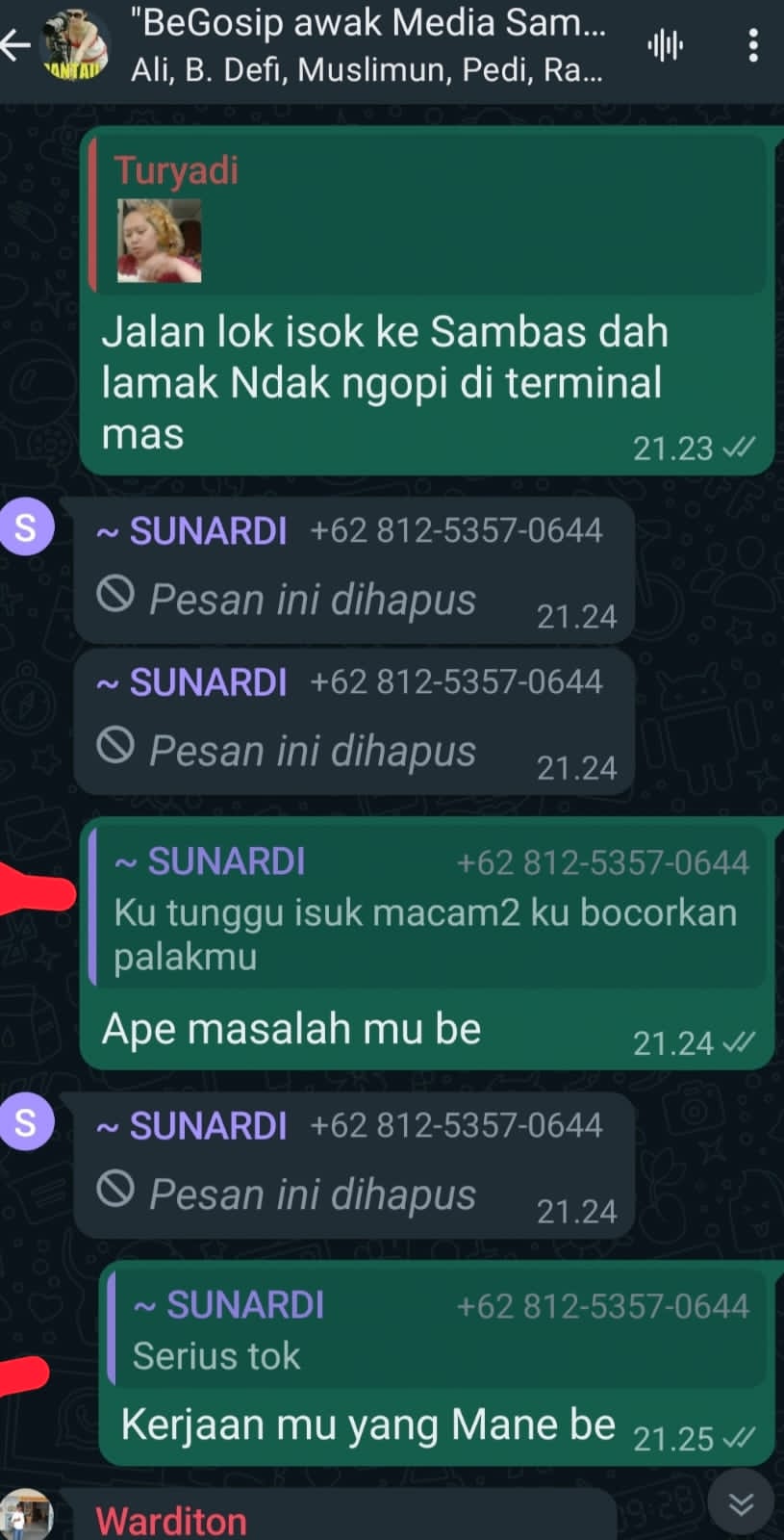784x1540 pixels.
Task: Tap SUNARDI's purple S avatar beside third deleted message
Action: (26, 1122)
